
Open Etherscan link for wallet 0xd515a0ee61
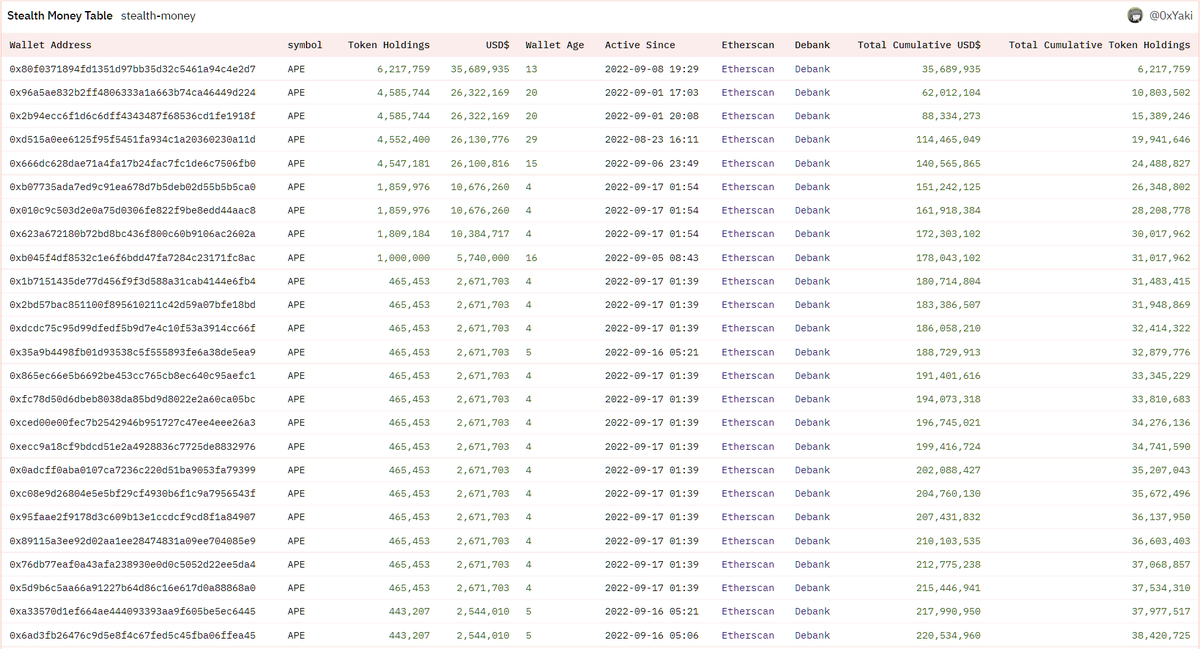click(x=748, y=140)
